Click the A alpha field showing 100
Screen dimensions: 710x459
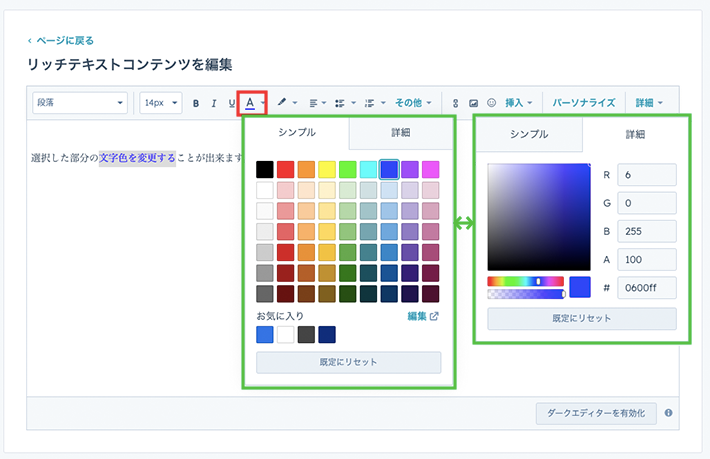(647, 259)
